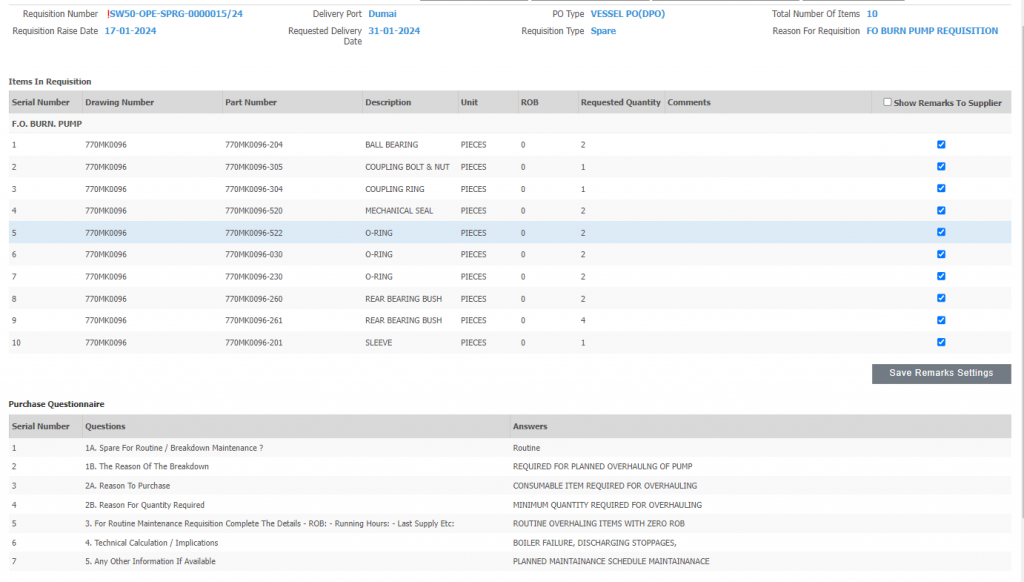Click the Questions column header in questionnaire
1024x582 pixels.
[105, 426]
